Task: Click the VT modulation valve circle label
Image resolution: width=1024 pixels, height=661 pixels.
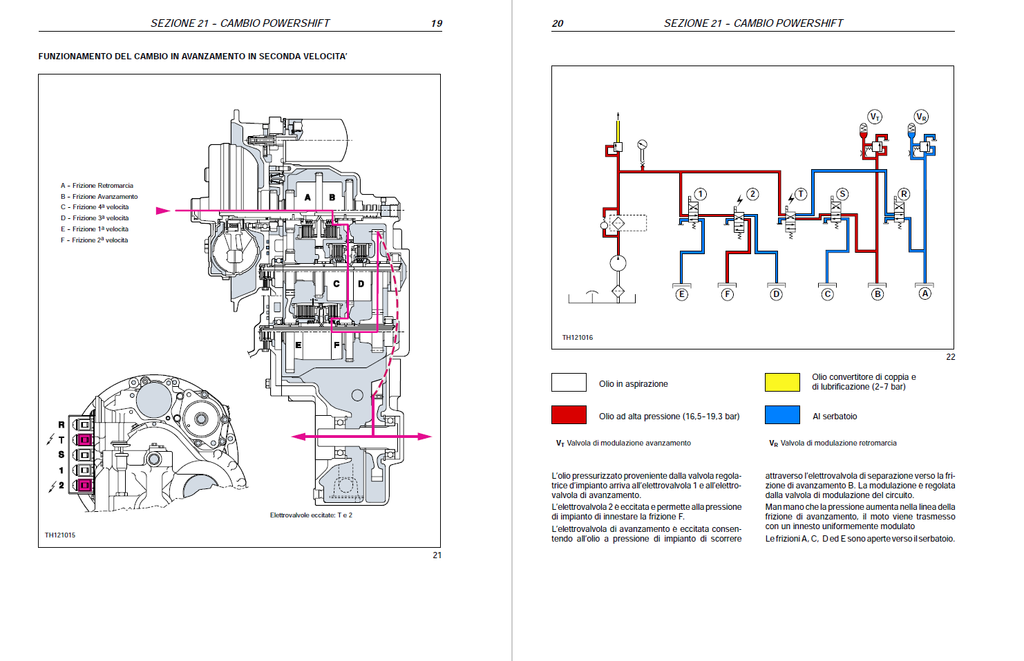Action: click(874, 117)
